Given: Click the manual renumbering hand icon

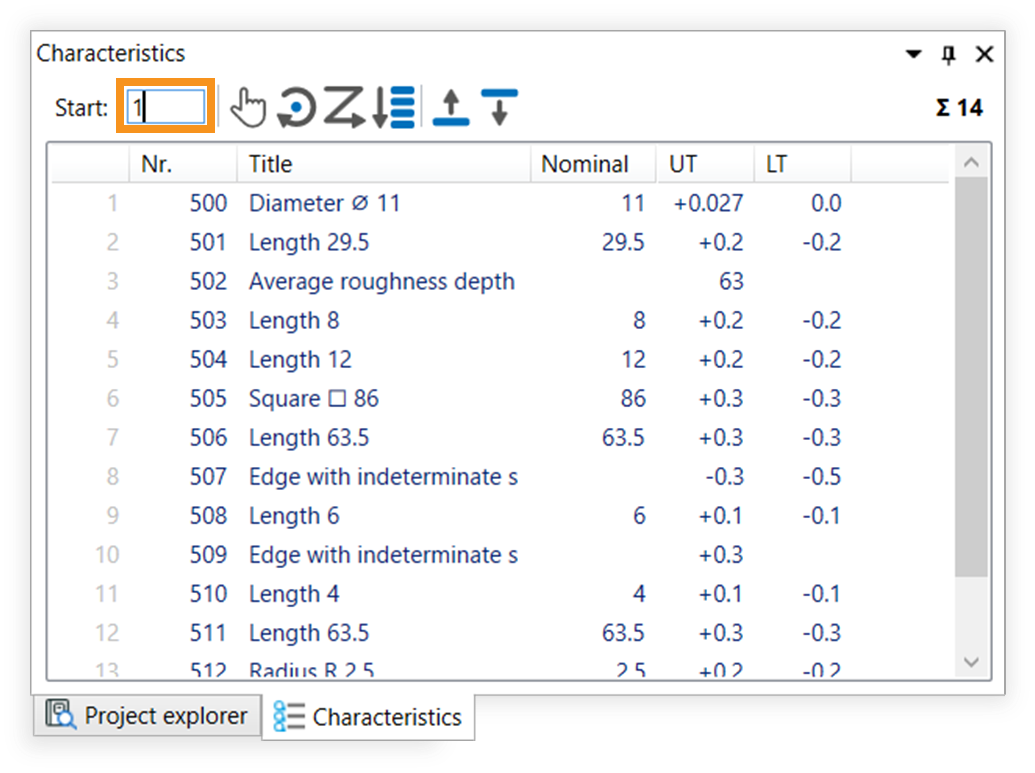Looking at the screenshot, I should point(247,108).
